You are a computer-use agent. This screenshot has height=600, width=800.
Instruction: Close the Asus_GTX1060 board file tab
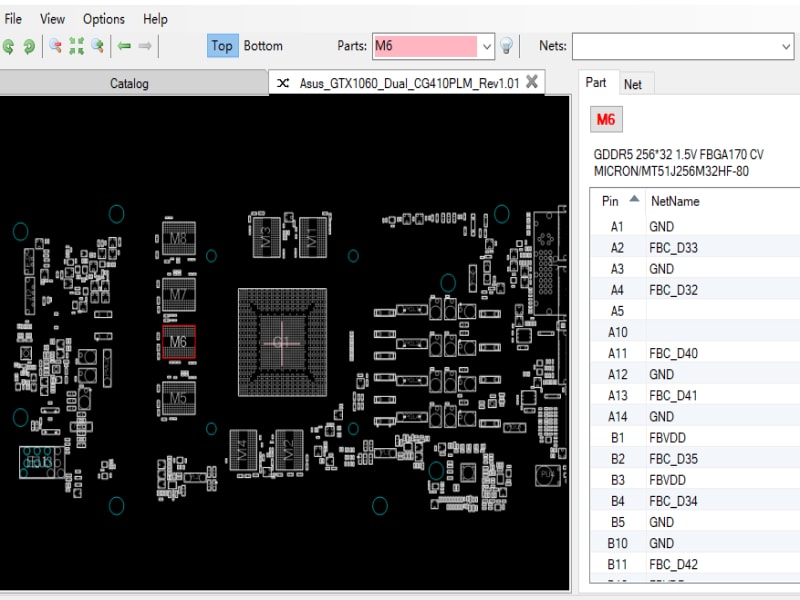(532, 82)
